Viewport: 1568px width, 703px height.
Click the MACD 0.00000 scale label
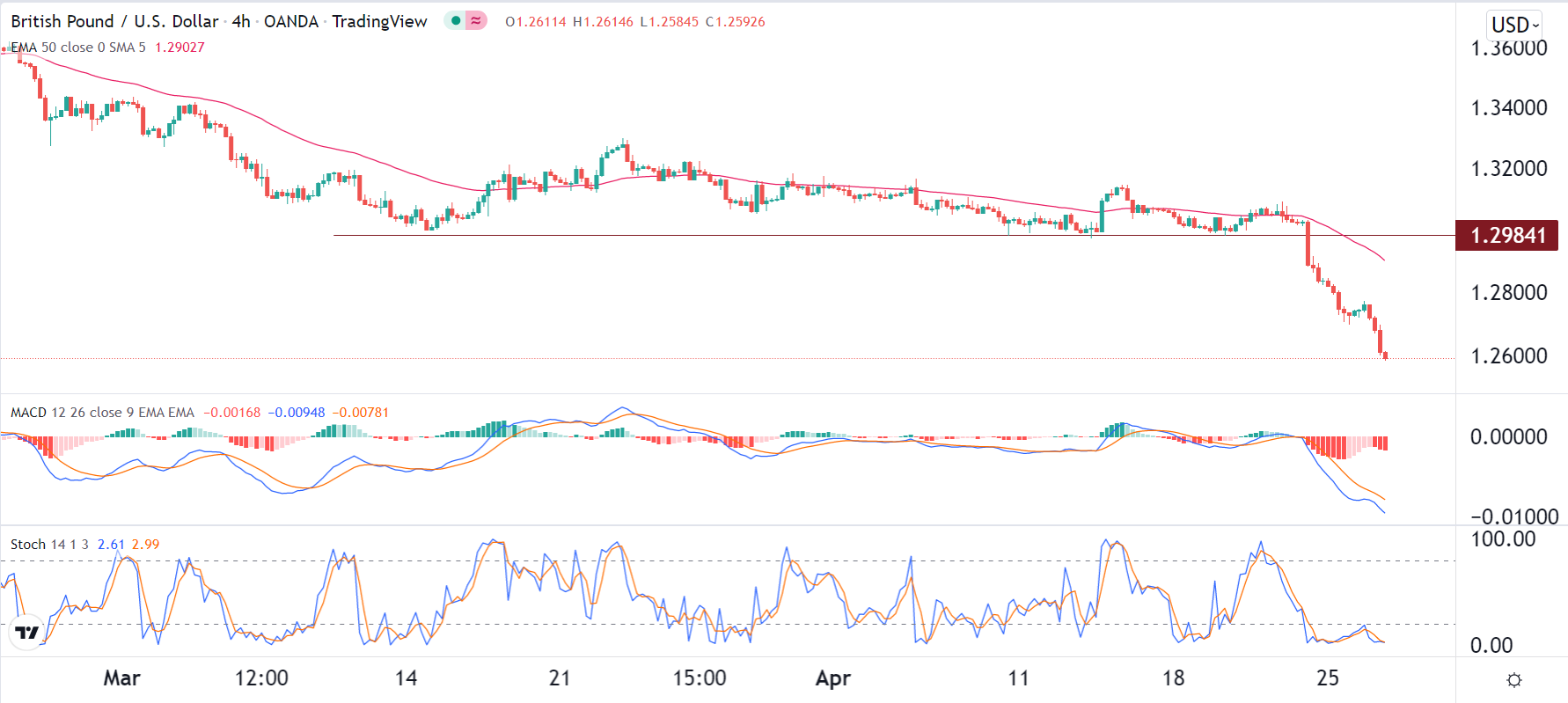click(x=1508, y=436)
